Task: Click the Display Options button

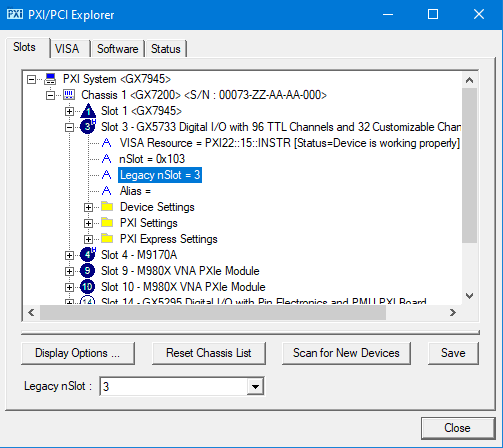Action: pyautogui.click(x=78, y=353)
